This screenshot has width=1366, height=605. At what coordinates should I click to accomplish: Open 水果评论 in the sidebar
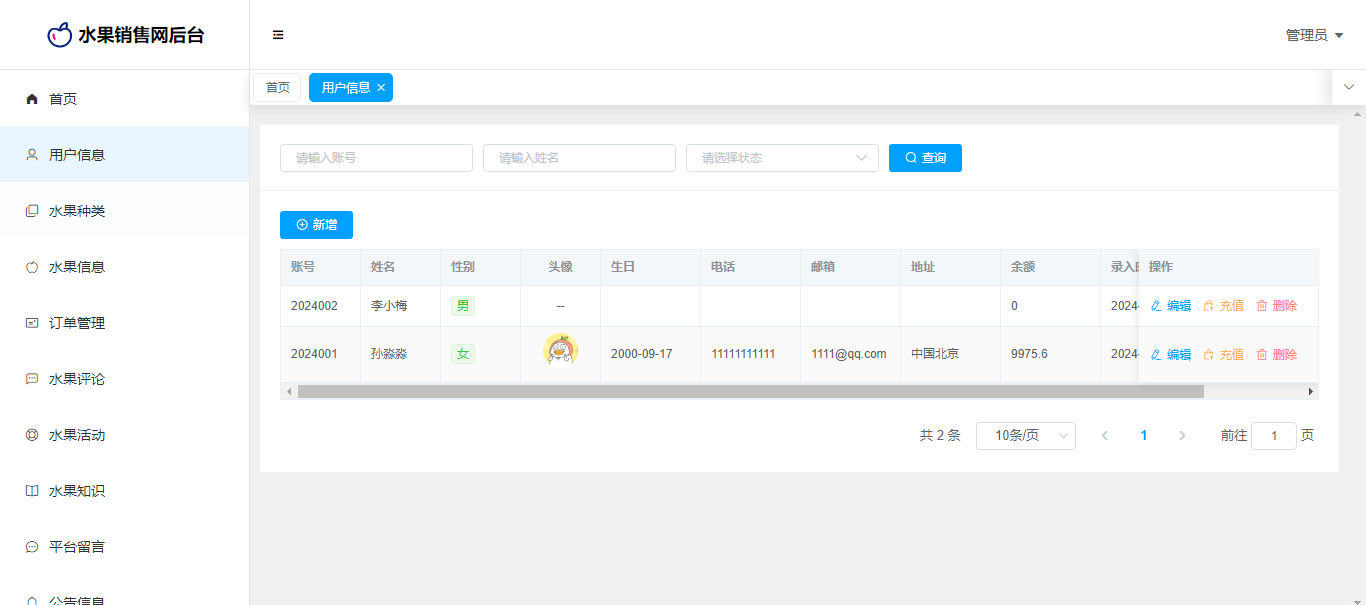pos(76,379)
